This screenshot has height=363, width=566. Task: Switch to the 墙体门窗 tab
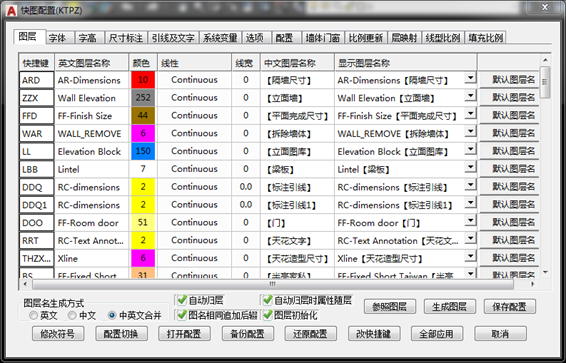point(323,38)
